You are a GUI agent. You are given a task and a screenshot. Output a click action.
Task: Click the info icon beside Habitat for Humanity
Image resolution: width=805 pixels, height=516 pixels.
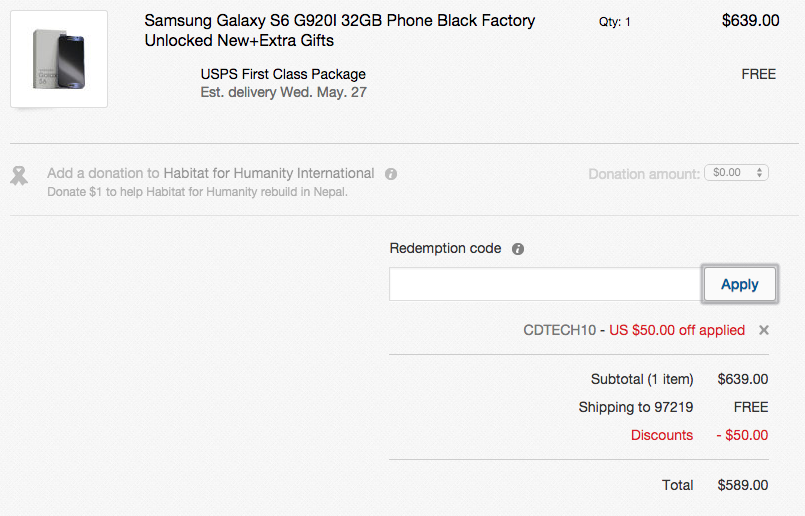coord(391,174)
